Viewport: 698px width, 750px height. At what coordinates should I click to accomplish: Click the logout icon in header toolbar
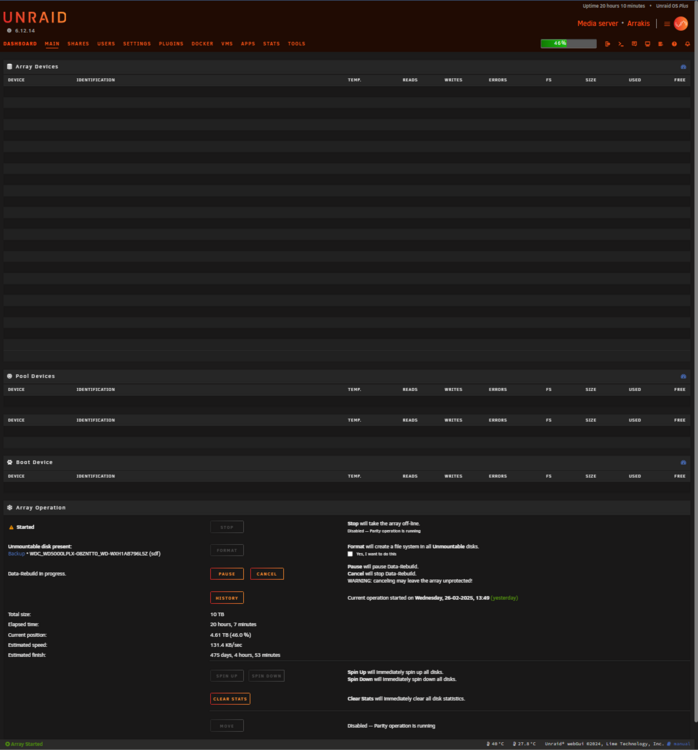tap(608, 44)
